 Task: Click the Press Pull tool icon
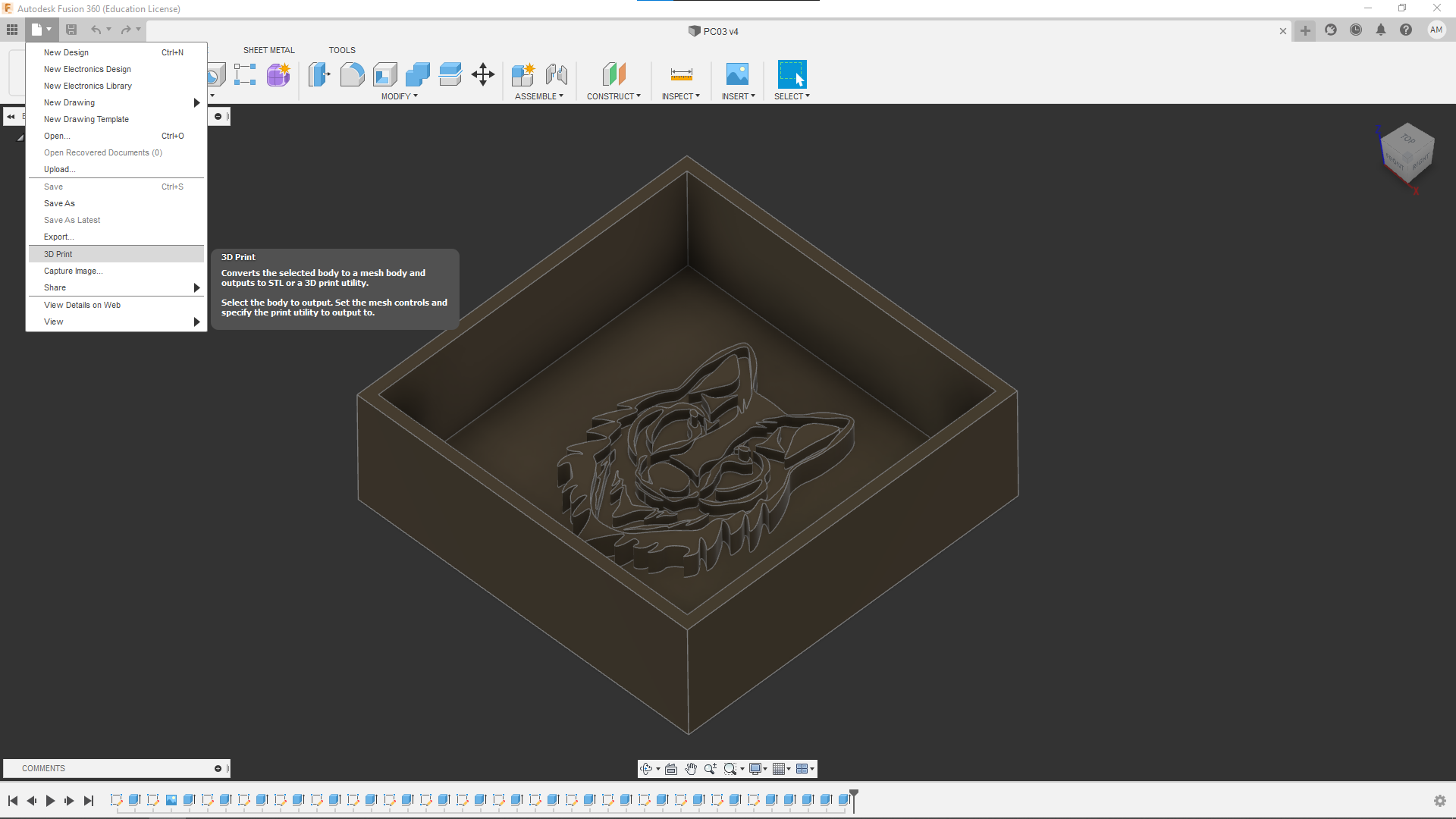pos(318,74)
